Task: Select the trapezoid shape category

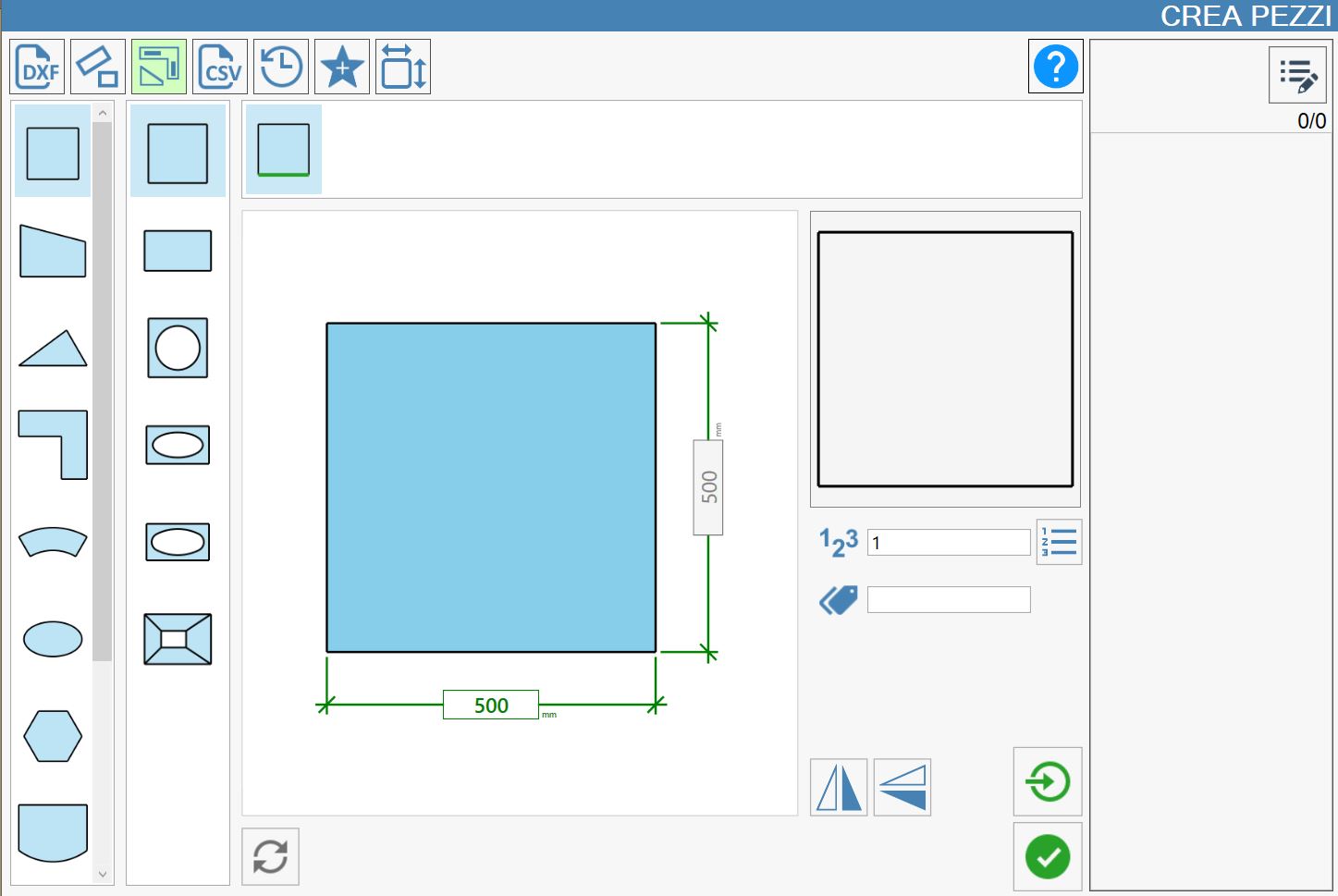Action: 53,251
